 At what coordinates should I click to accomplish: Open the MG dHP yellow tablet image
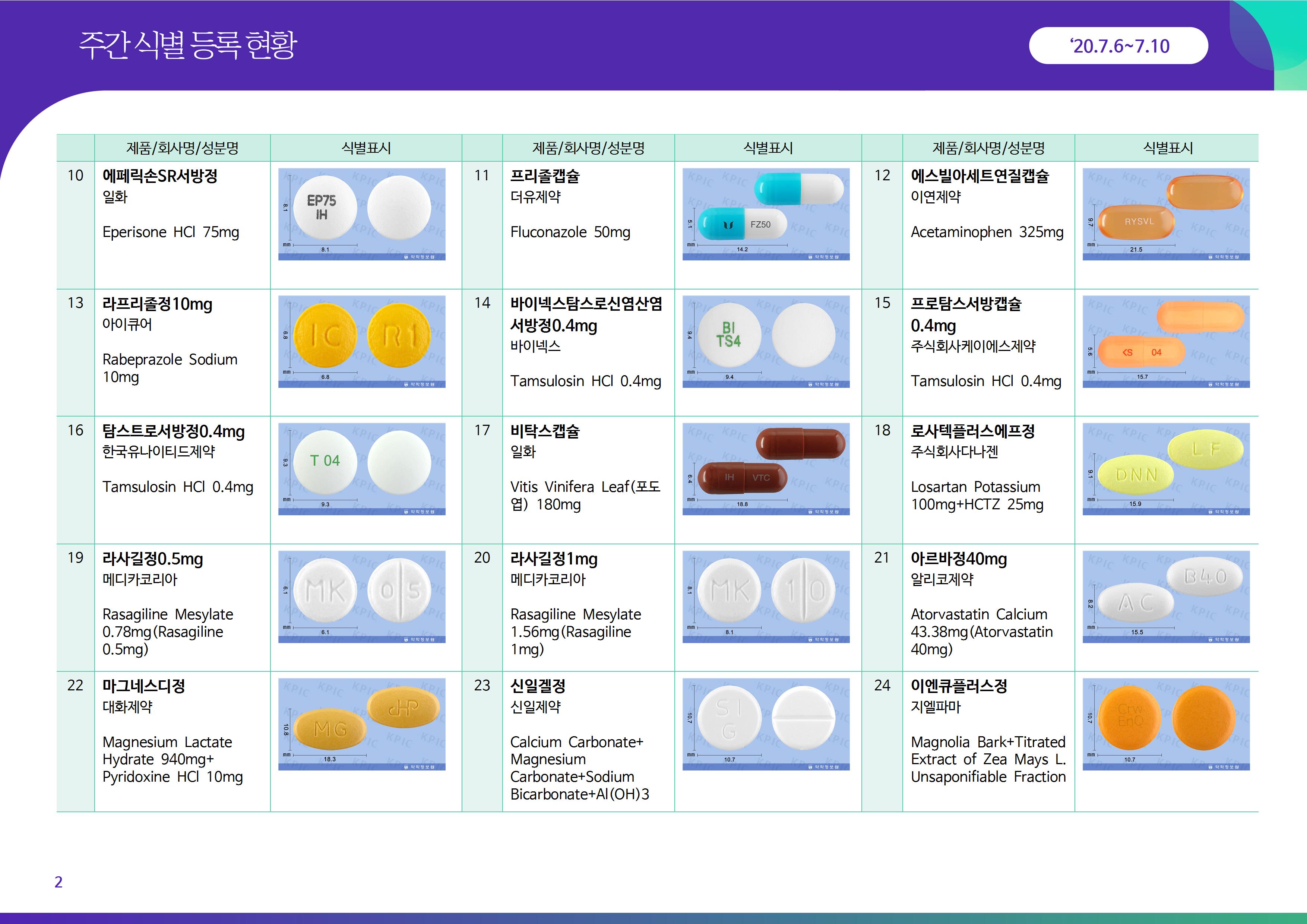(362, 724)
